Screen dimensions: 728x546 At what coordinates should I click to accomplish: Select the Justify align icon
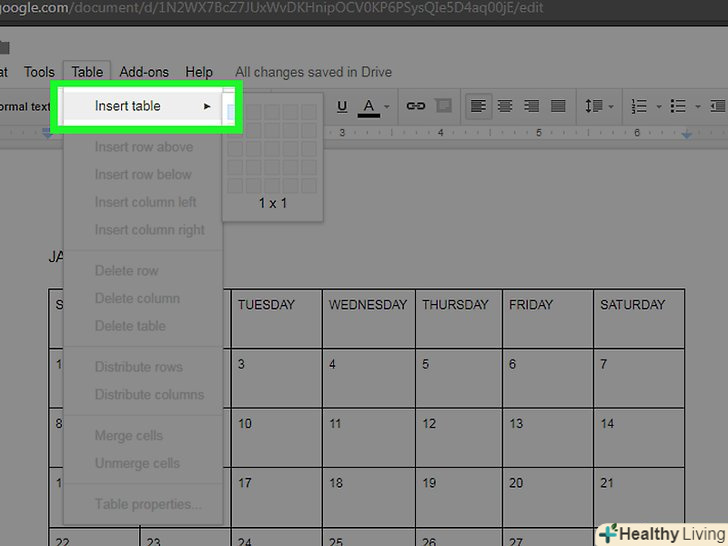click(x=558, y=106)
